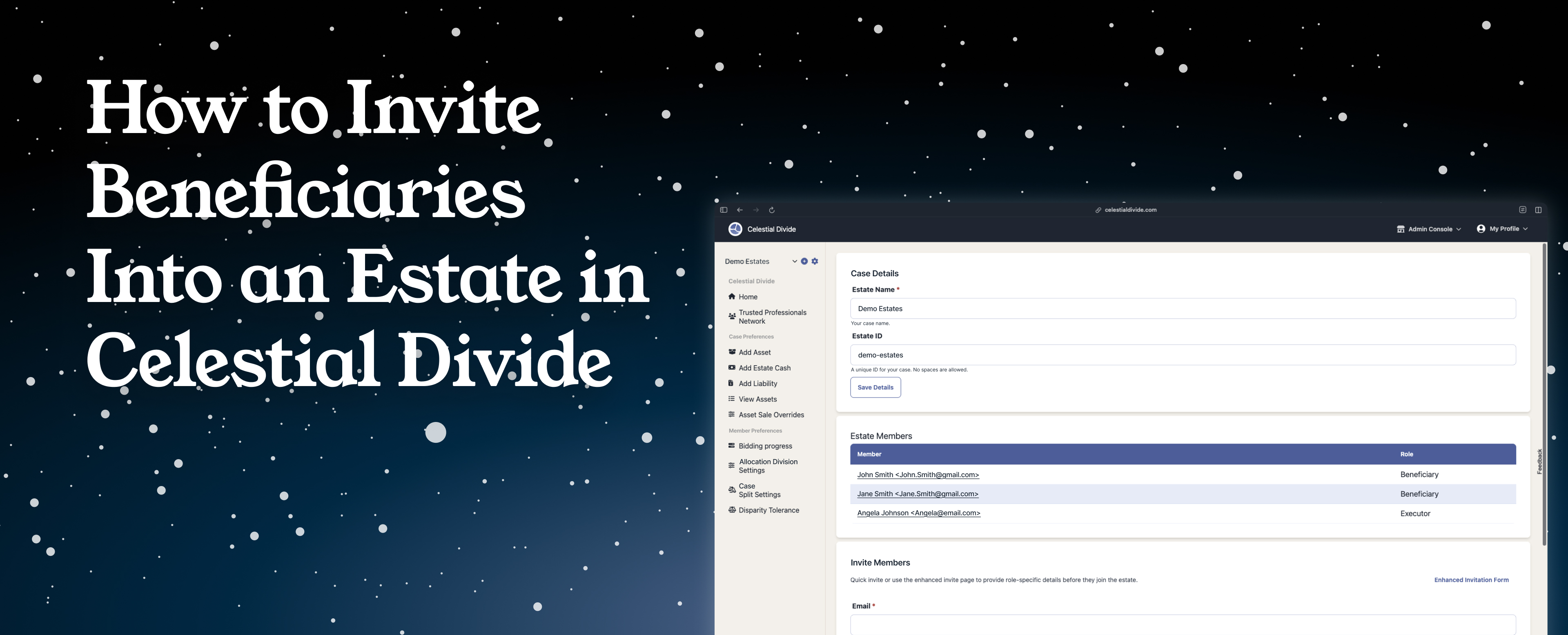The width and height of the screenshot is (1568, 635).
Task: Go back using browser back arrow
Action: pyautogui.click(x=739, y=210)
